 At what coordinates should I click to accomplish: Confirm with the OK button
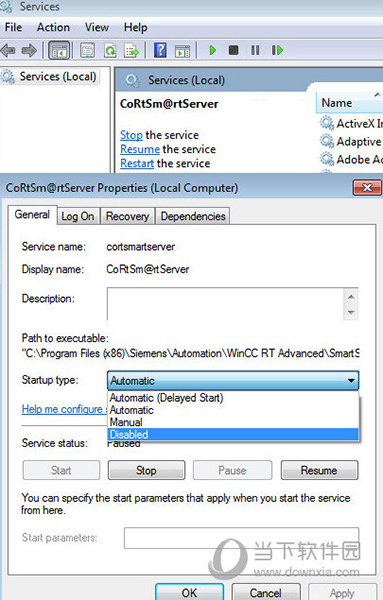pyautogui.click(x=189, y=592)
